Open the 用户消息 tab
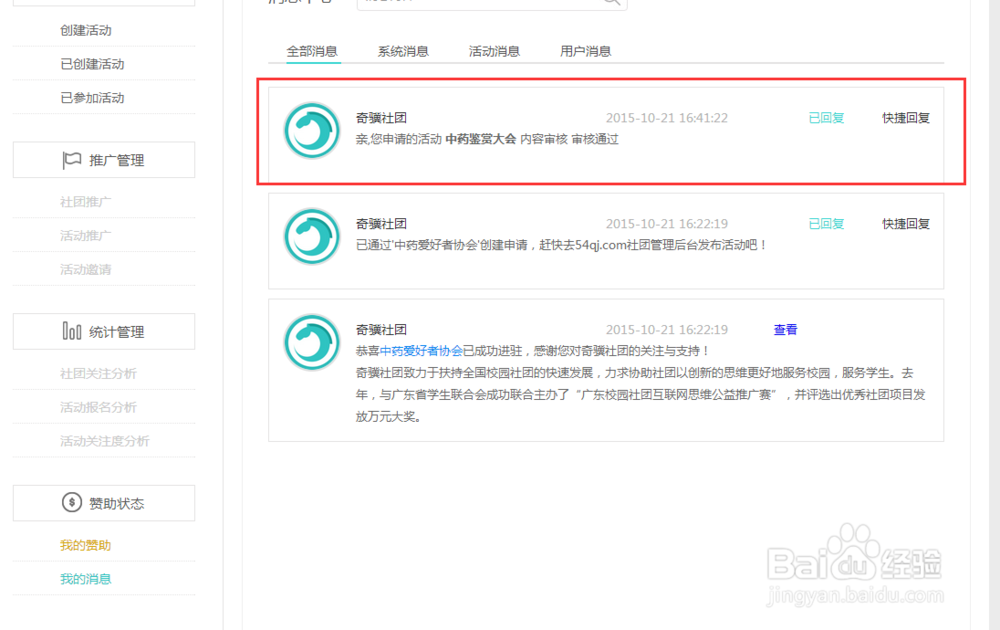1000x630 pixels. click(585, 50)
